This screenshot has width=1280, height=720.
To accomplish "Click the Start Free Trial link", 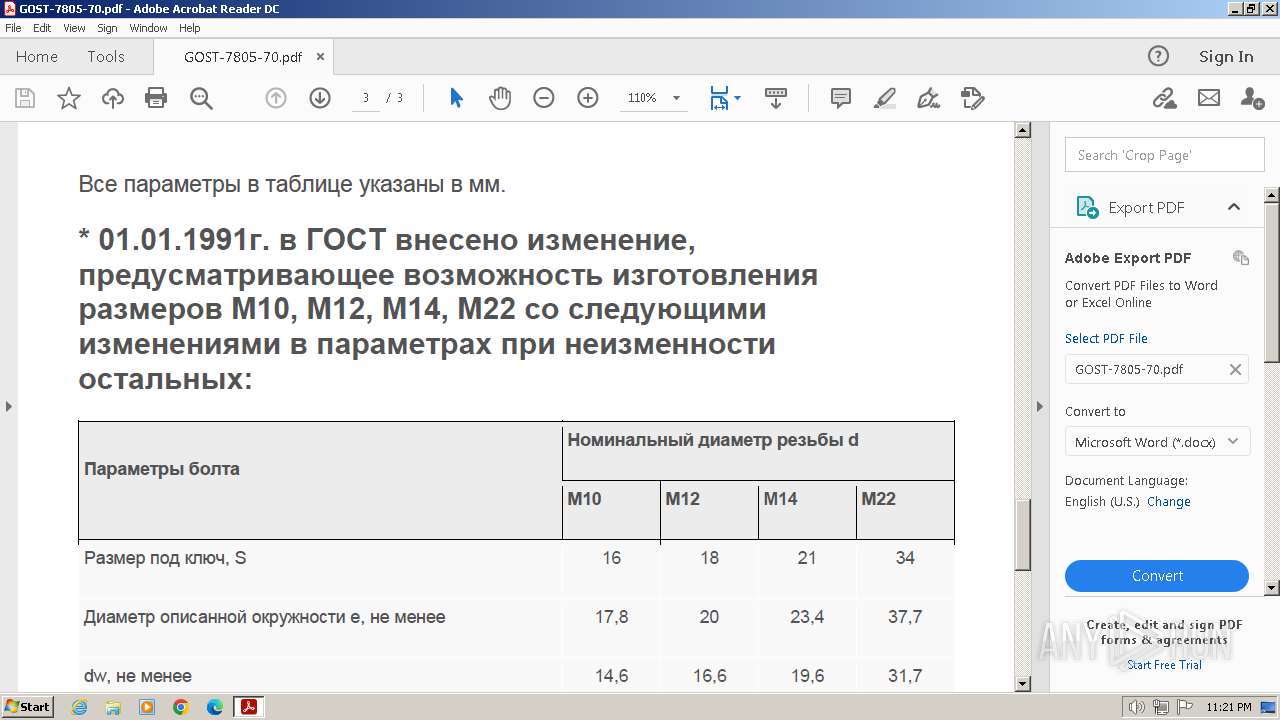I will (x=1164, y=664).
